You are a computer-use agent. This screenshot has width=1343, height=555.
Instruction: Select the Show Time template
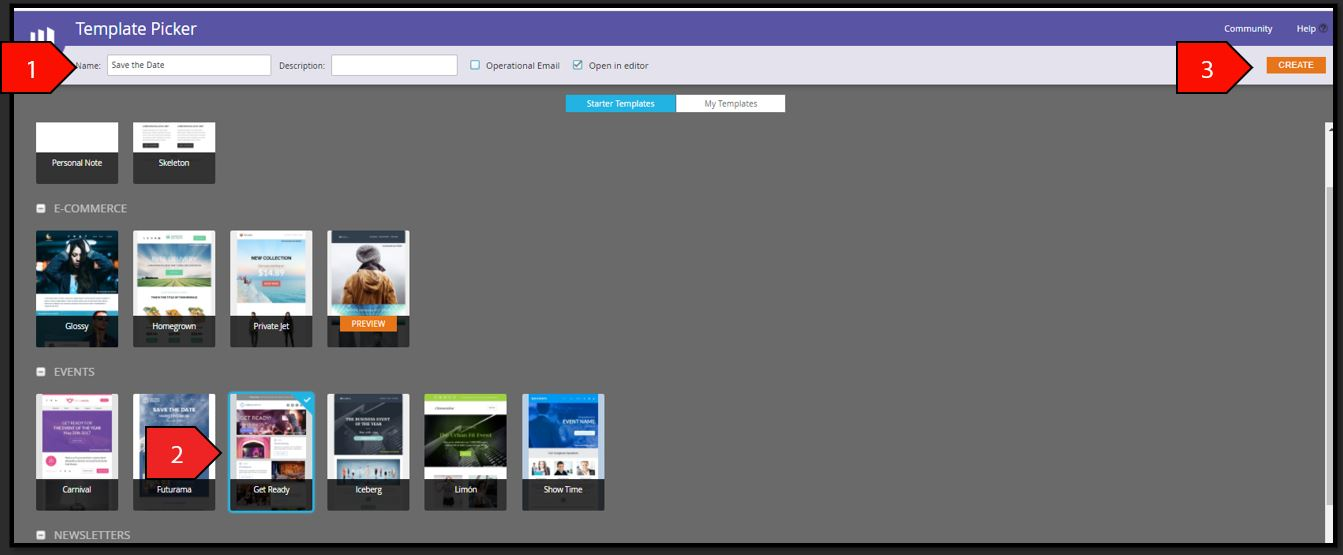pyautogui.click(x=563, y=452)
